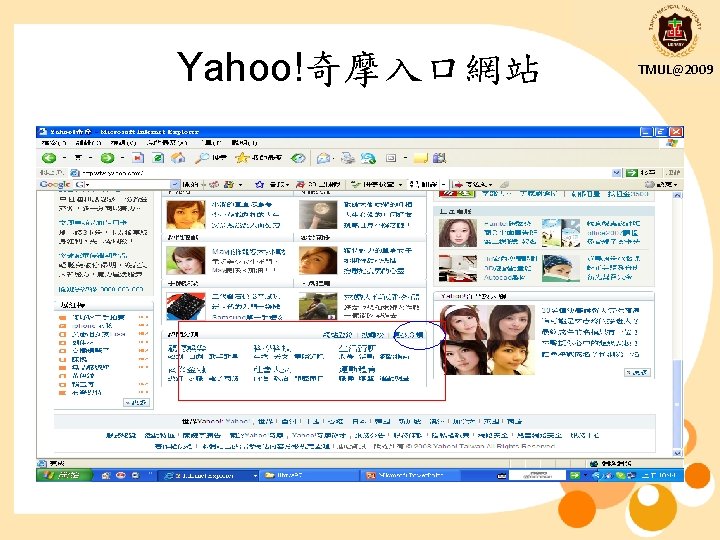Click the yellow folder icon in the toolbar
Screen dimensions: 720x540
coord(421,158)
